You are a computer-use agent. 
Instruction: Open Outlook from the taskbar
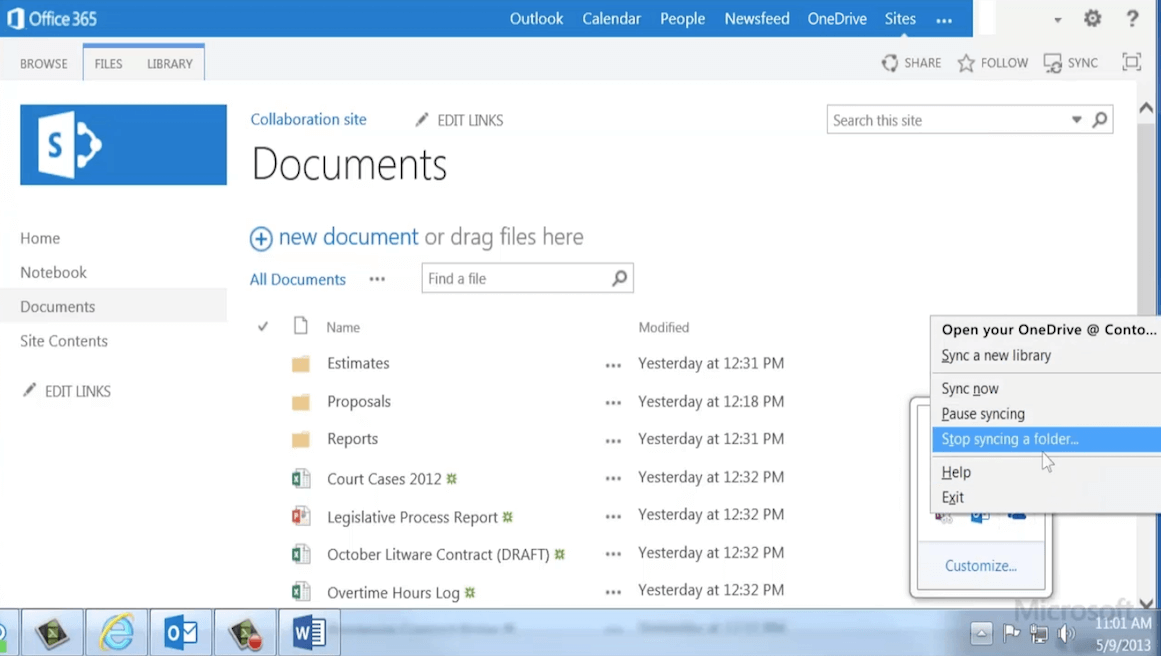(x=181, y=633)
